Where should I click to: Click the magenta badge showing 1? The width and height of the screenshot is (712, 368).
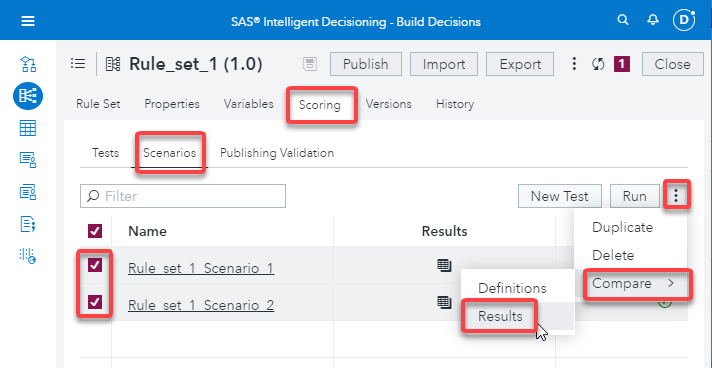coord(622,64)
